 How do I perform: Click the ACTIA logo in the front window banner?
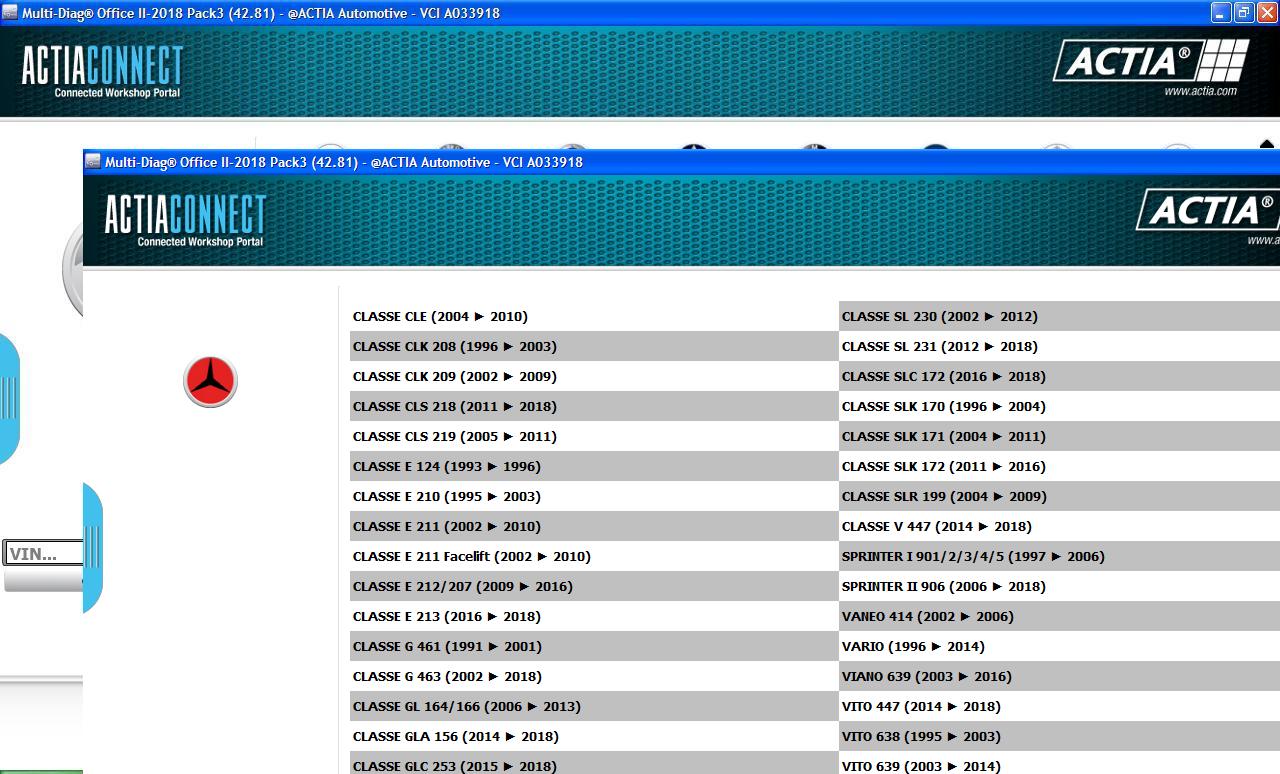tap(1208, 210)
